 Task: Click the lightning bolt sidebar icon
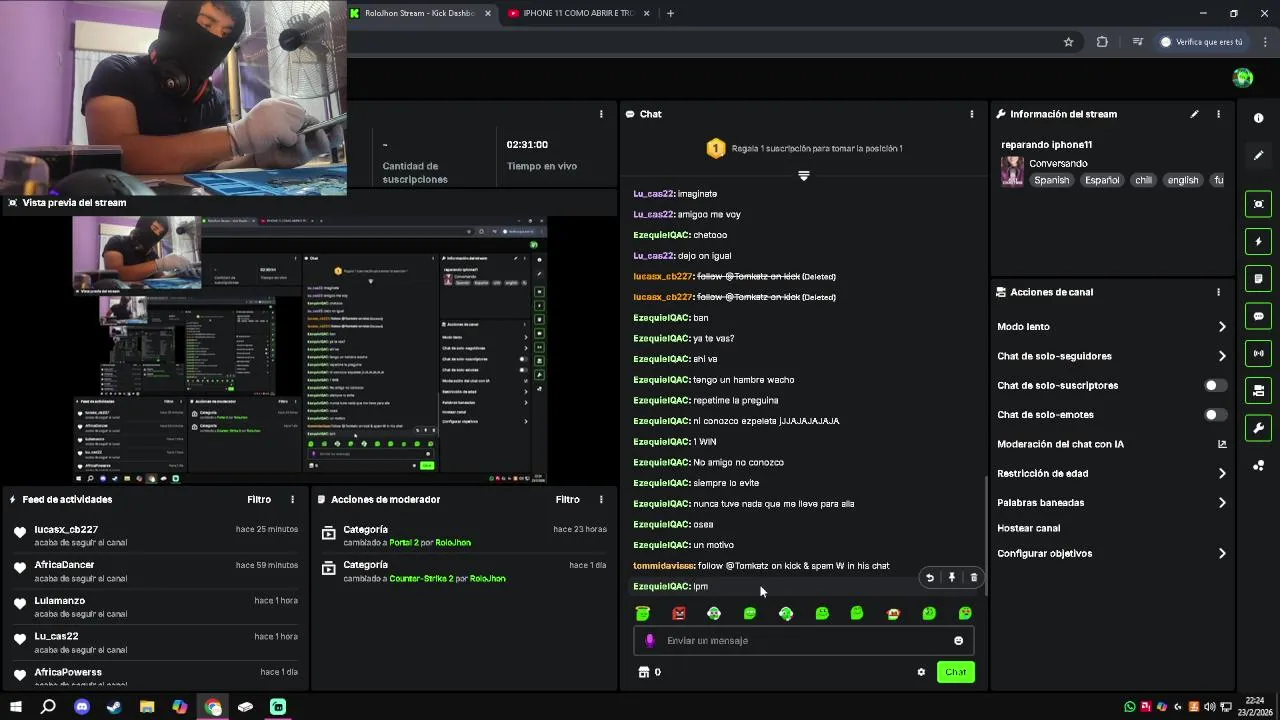click(1258, 241)
